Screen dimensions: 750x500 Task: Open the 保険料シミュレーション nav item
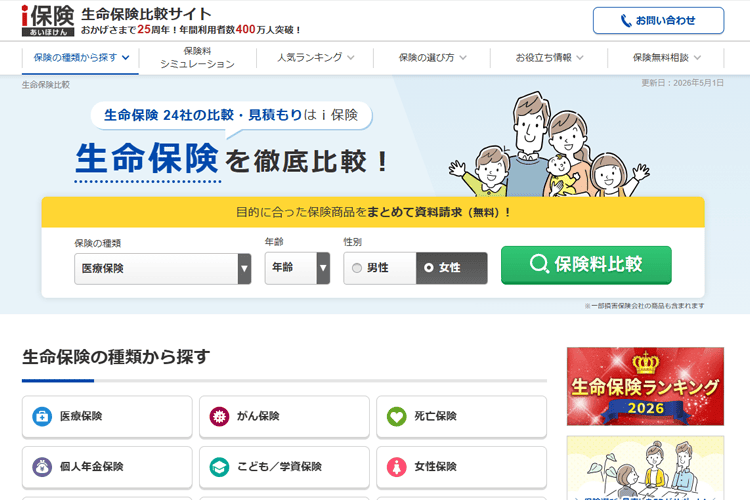[x=197, y=58]
